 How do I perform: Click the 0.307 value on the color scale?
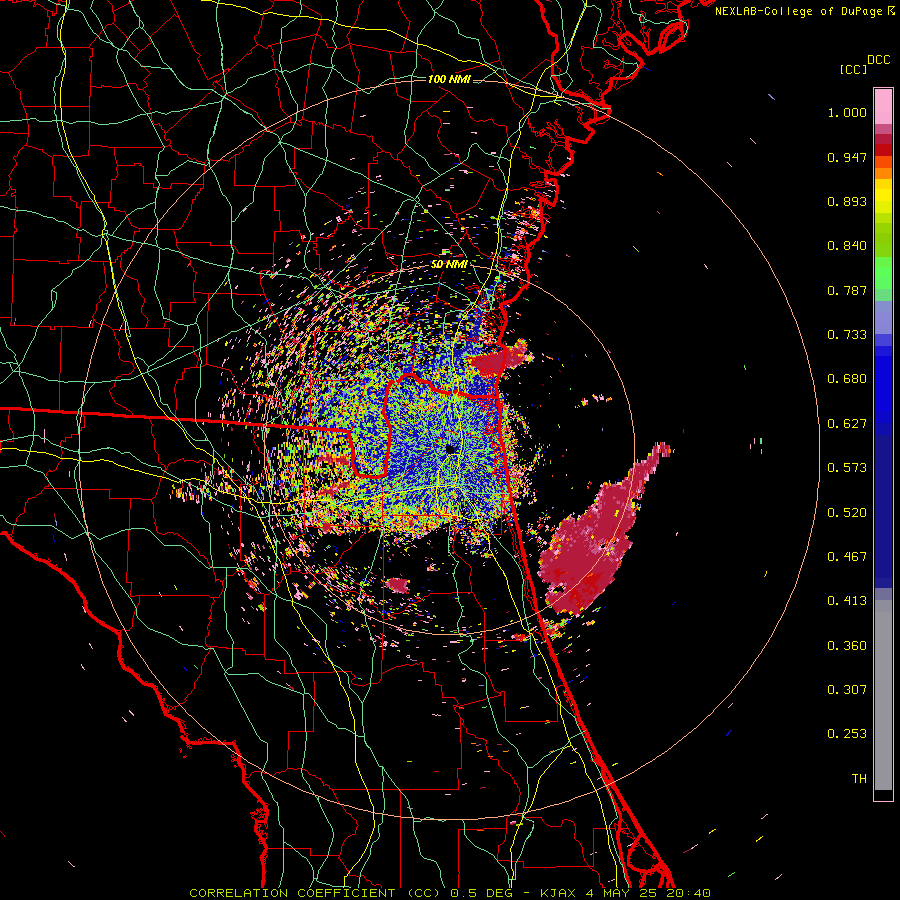tap(847, 690)
